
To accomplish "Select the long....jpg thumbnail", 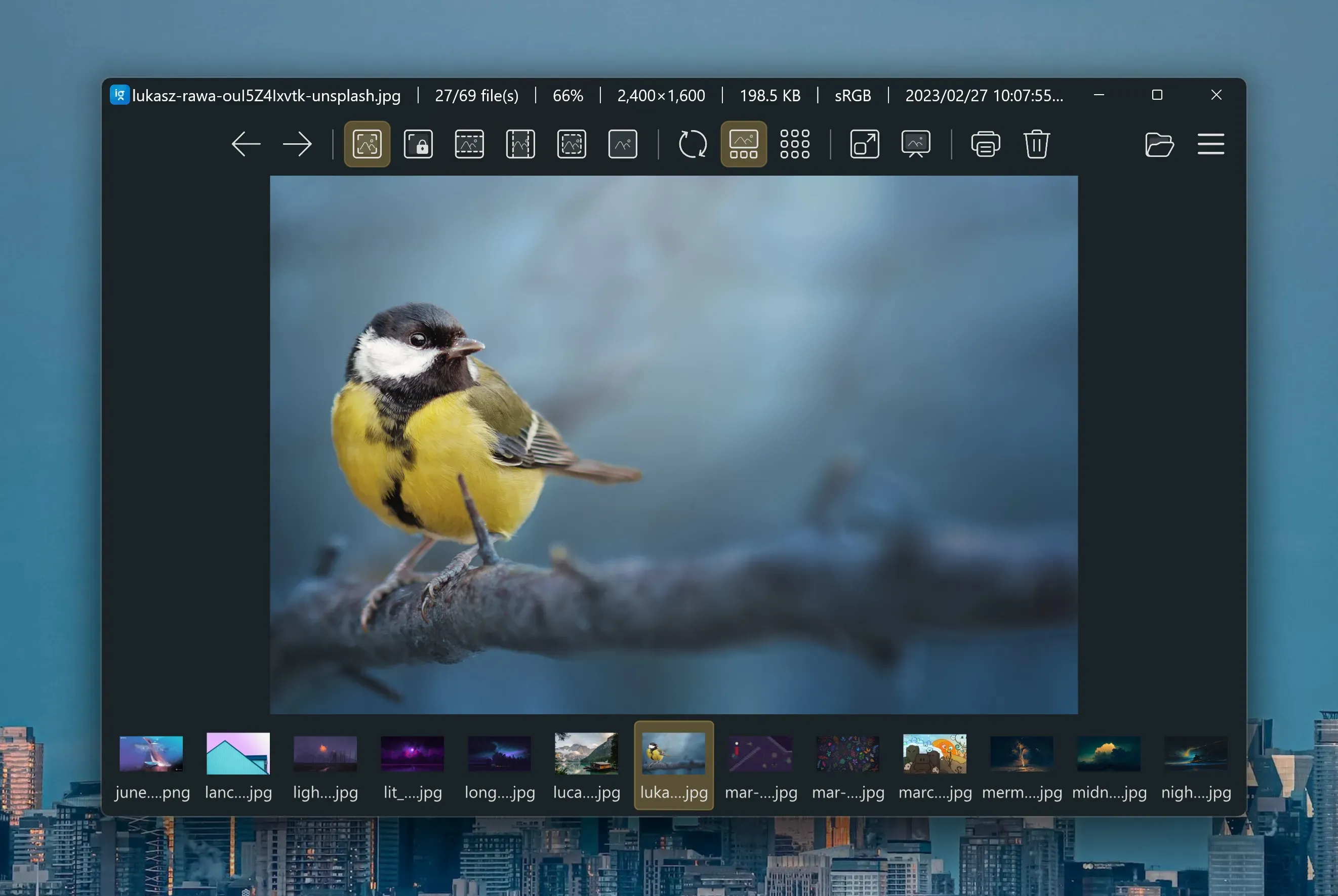I will click(x=499, y=766).
